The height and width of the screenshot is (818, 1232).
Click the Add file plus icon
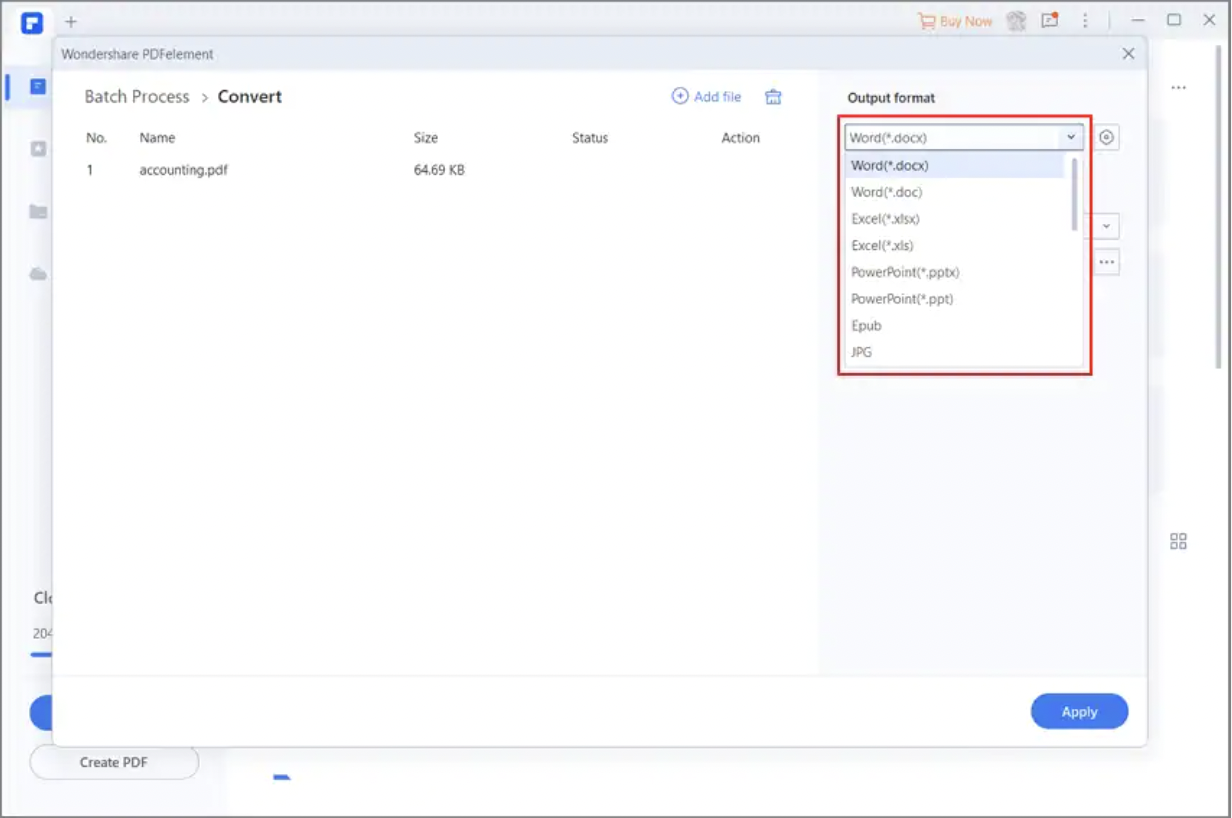pyautogui.click(x=680, y=96)
